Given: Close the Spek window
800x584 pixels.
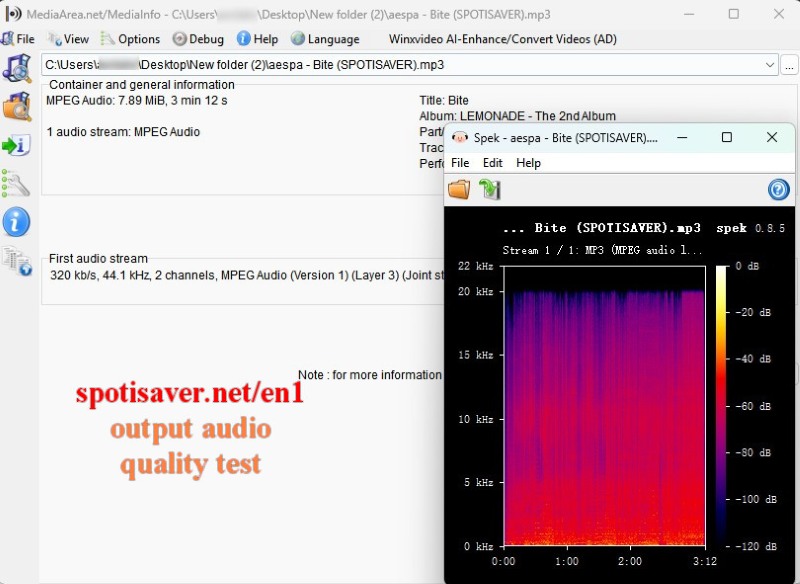Looking at the screenshot, I should tap(772, 137).
